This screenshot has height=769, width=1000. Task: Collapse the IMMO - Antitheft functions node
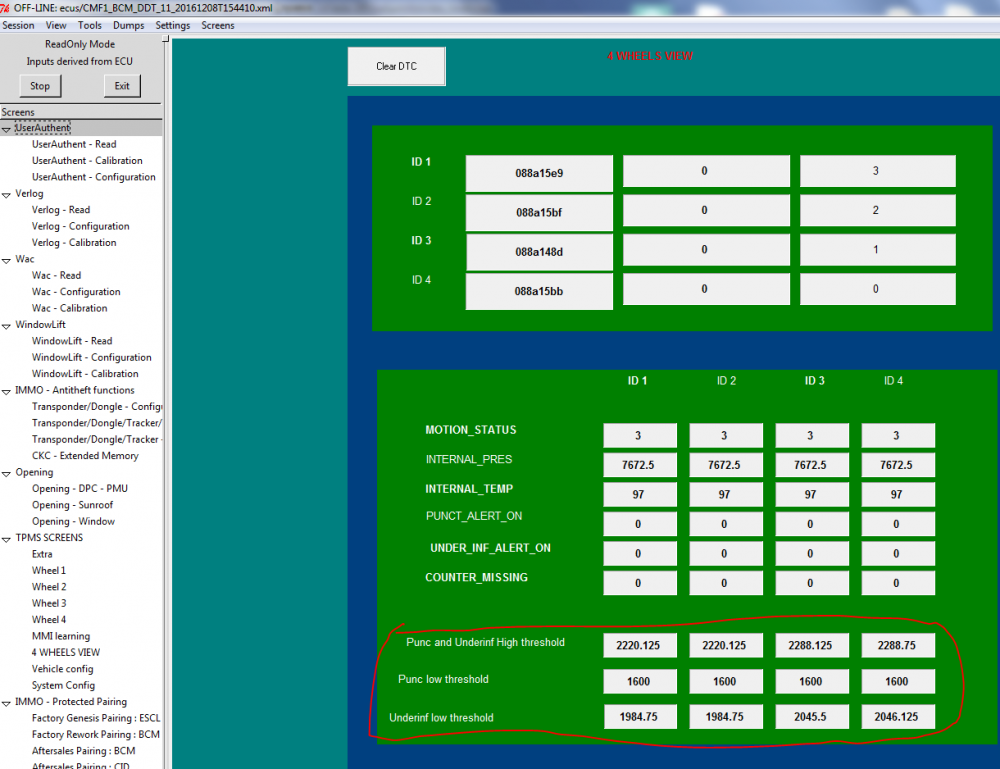(x=6, y=392)
